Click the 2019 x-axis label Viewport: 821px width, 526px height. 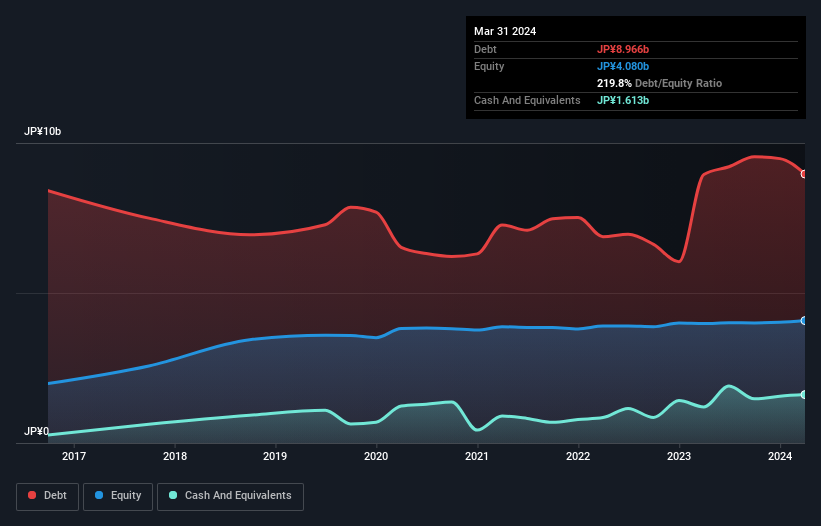pyautogui.click(x=275, y=456)
